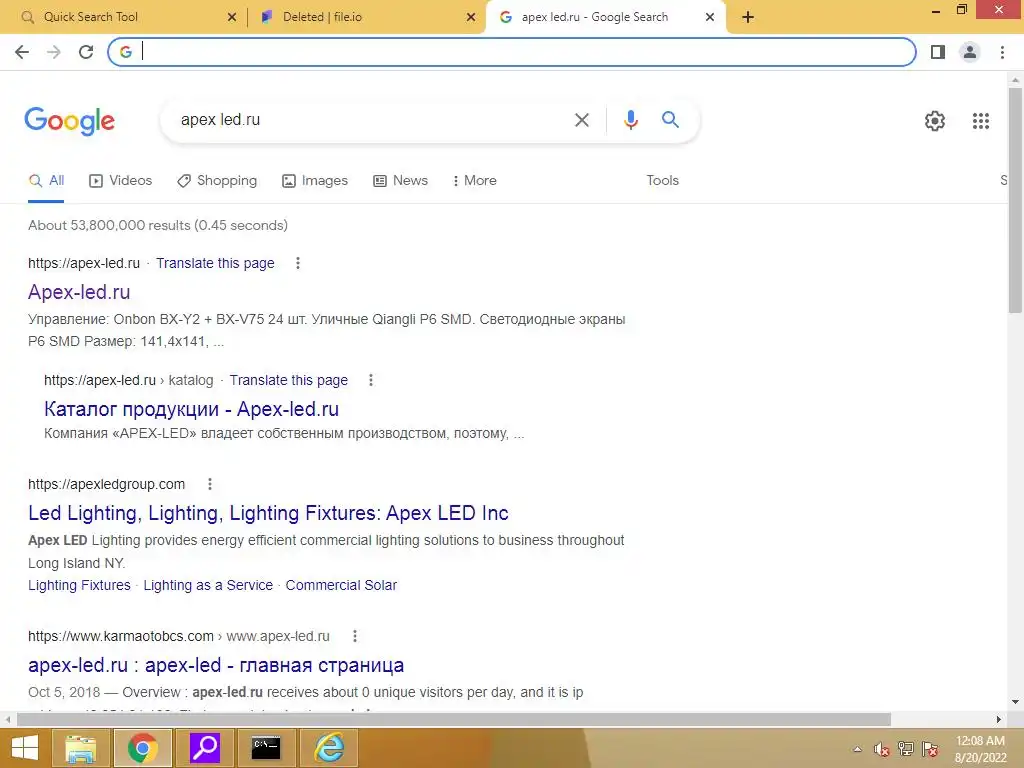1024x768 pixels.
Task: Open the Command Prompt taskbar icon
Action: tap(266, 748)
